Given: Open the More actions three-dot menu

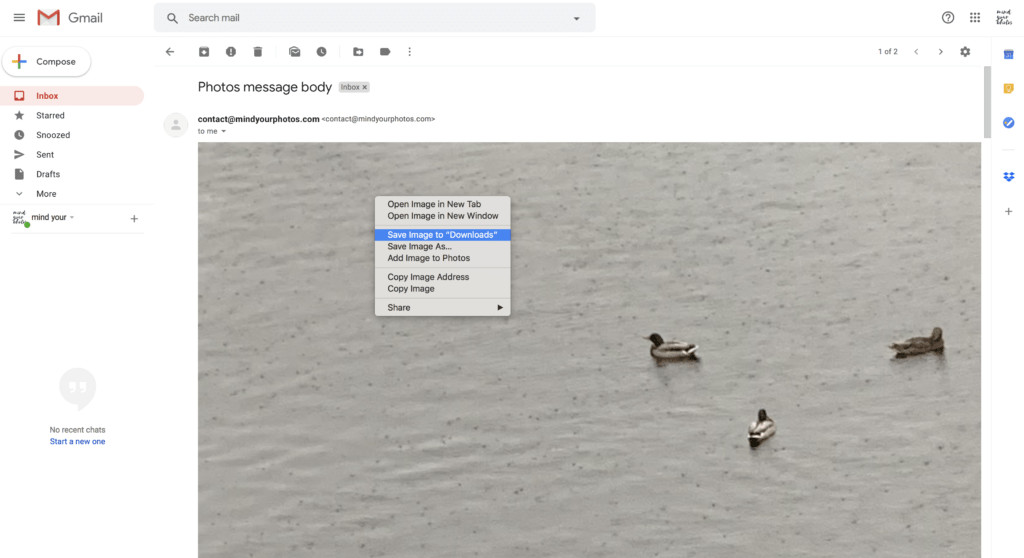Looking at the screenshot, I should 409,52.
